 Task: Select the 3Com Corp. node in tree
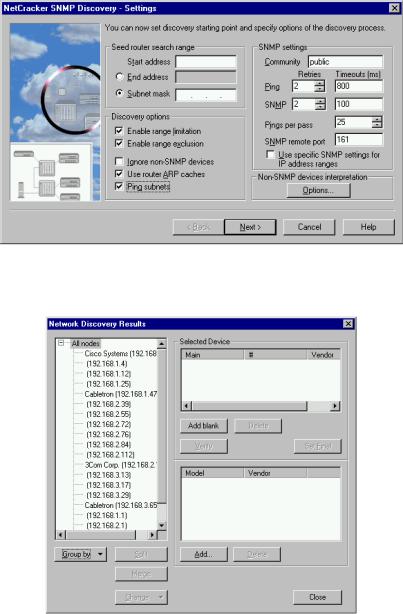pos(120,465)
